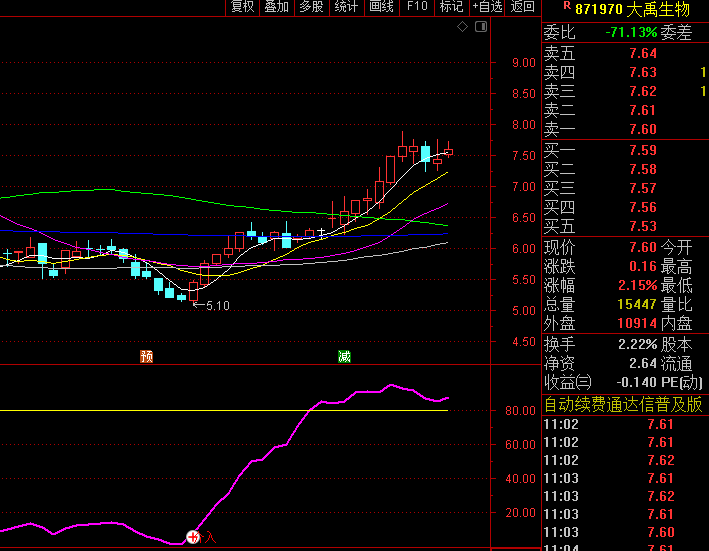Click the PE(动) label
This screenshot has height=551, width=709.
[682, 382]
